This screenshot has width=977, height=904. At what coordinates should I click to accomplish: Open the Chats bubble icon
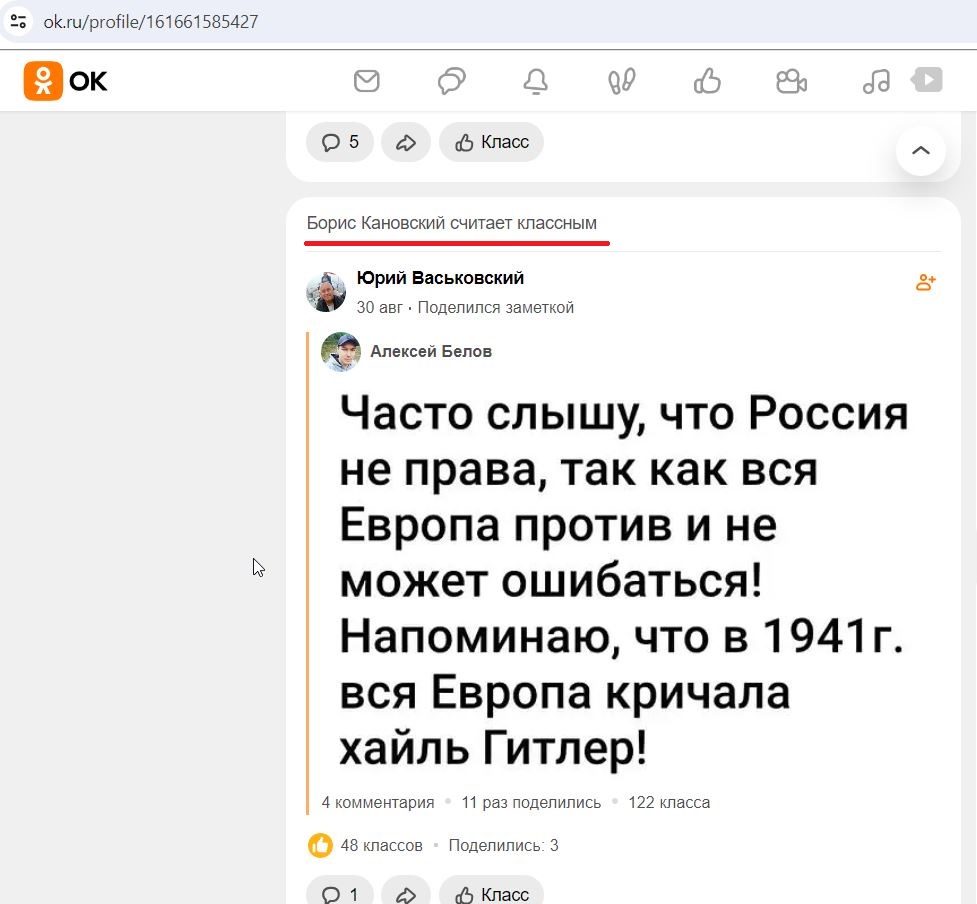(x=451, y=81)
